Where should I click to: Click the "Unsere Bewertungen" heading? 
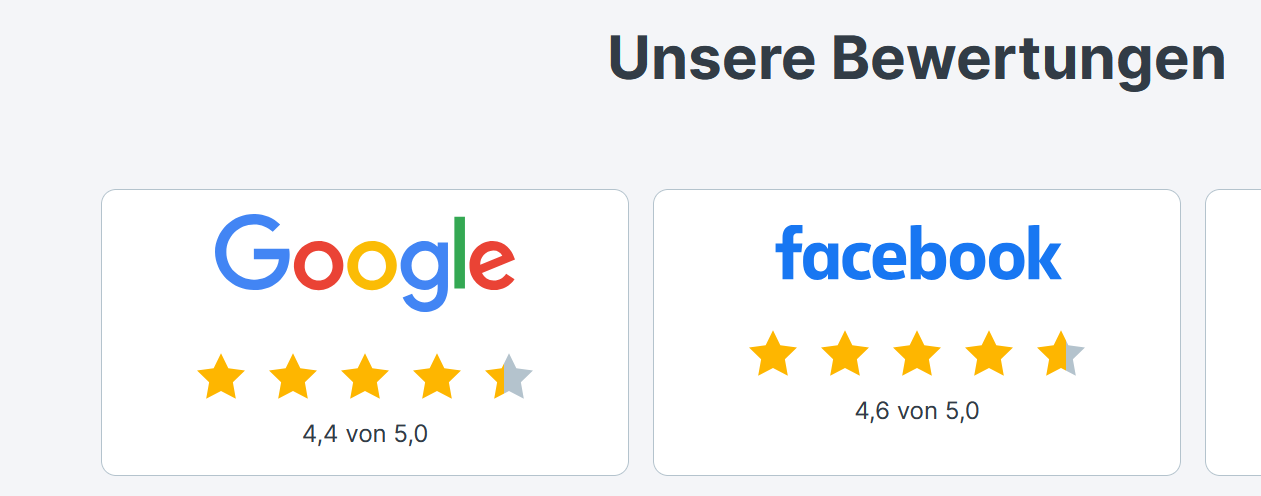(x=917, y=59)
